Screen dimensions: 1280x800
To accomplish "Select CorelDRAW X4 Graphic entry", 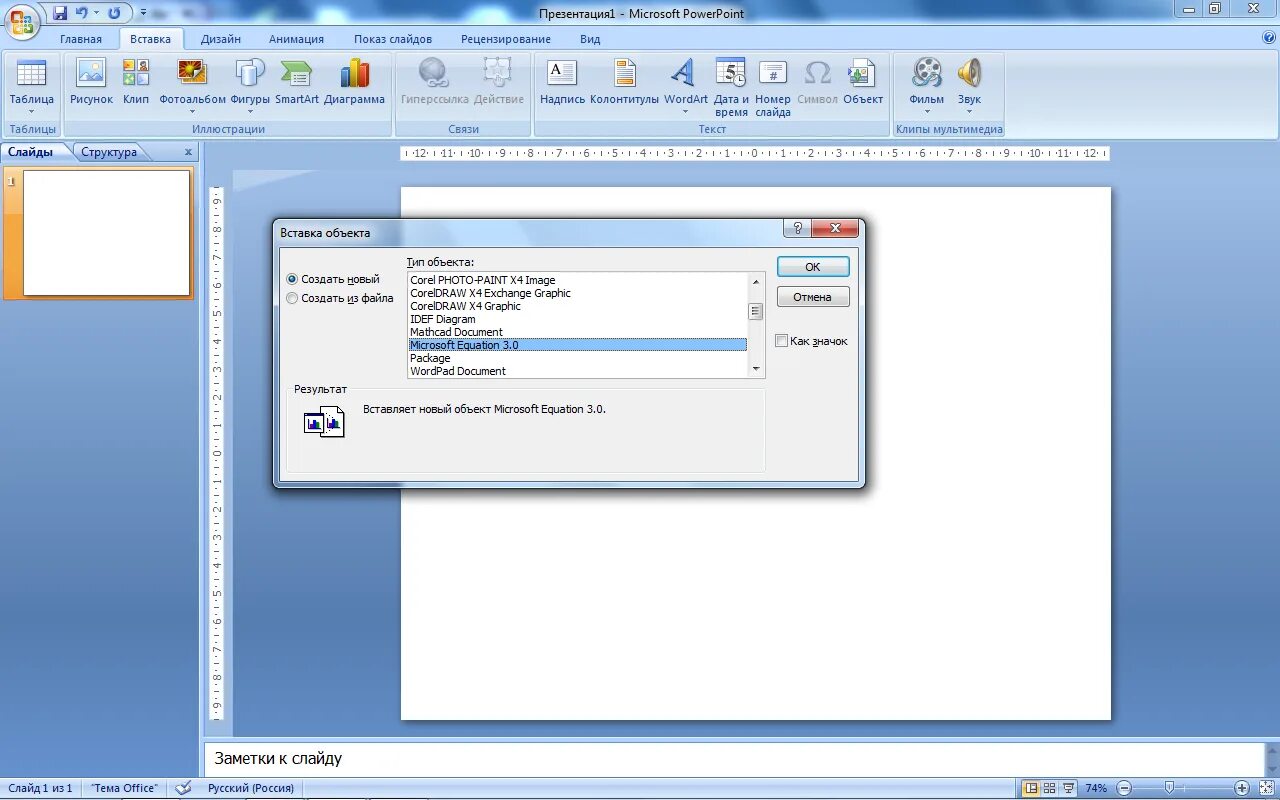I will tap(578, 306).
